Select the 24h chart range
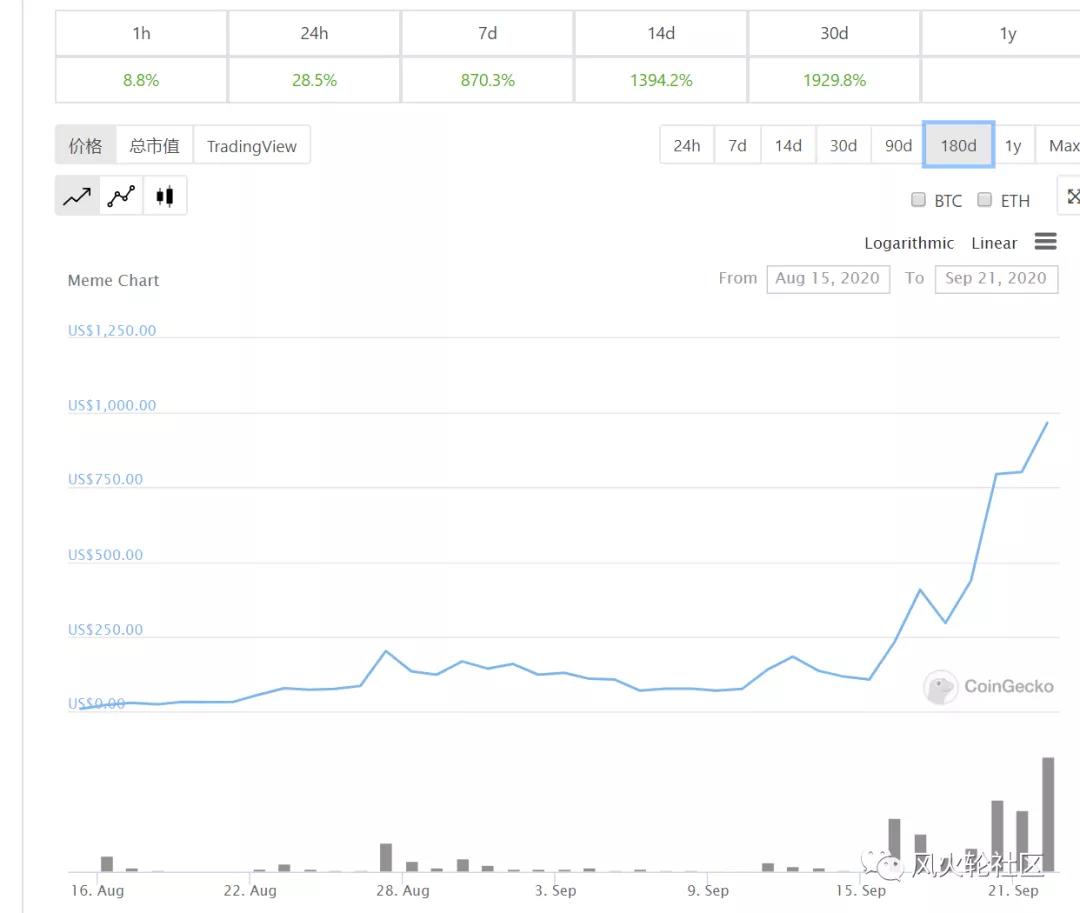The image size is (1080, 913). tap(687, 145)
